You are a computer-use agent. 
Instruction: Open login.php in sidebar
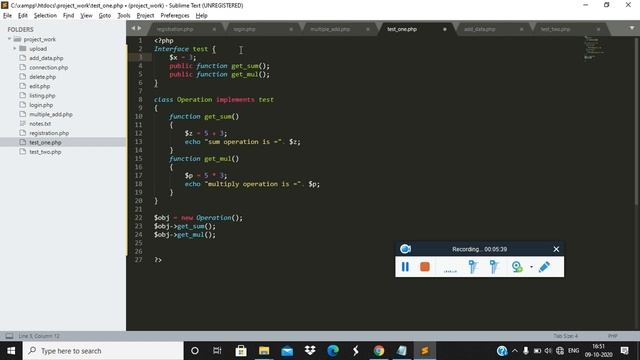[41, 105]
